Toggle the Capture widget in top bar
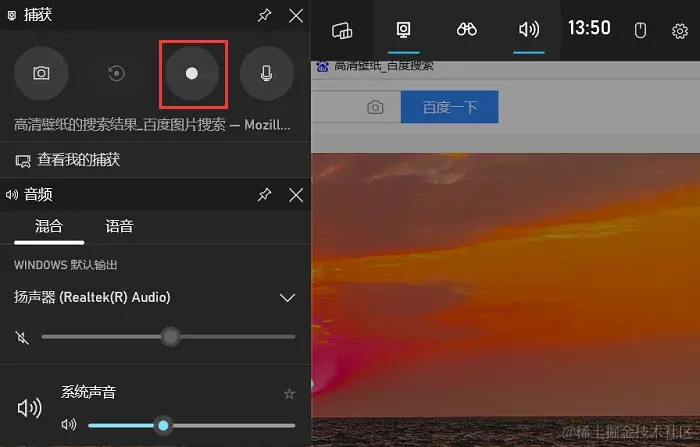Viewport: 700px width, 447px height. pos(404,30)
